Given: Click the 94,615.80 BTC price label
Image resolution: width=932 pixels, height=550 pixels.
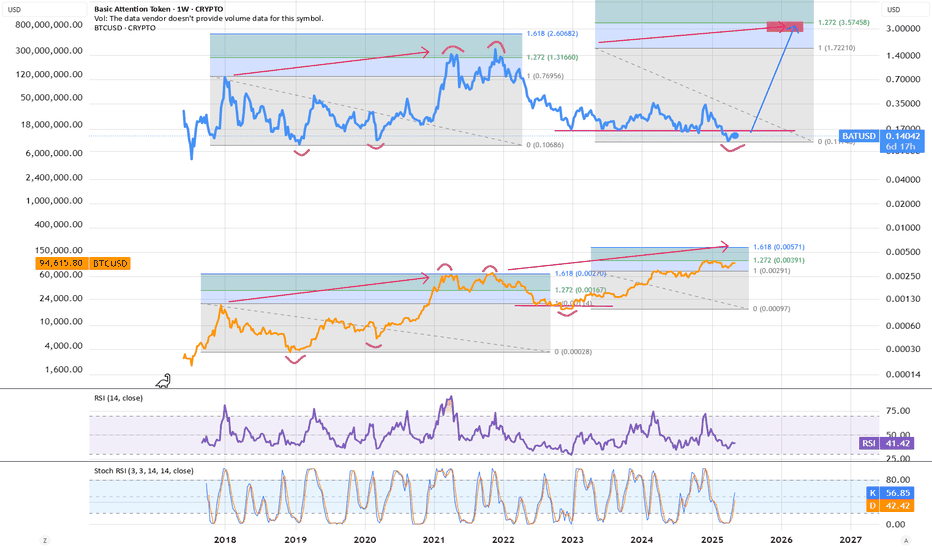Looking at the screenshot, I should (61, 263).
